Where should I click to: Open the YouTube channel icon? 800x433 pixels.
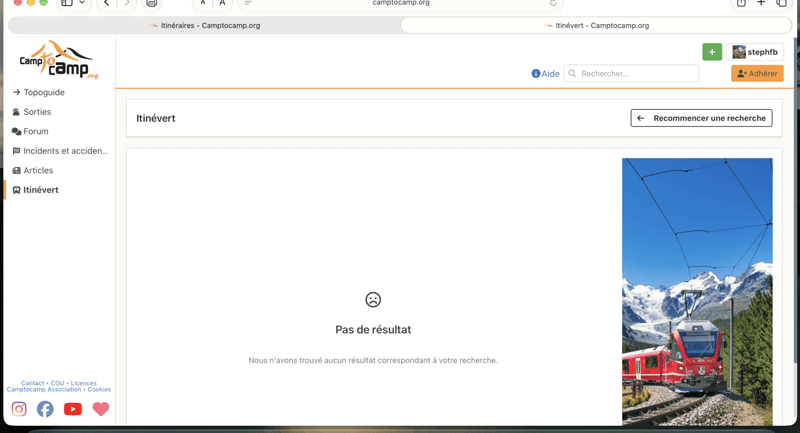(x=73, y=409)
